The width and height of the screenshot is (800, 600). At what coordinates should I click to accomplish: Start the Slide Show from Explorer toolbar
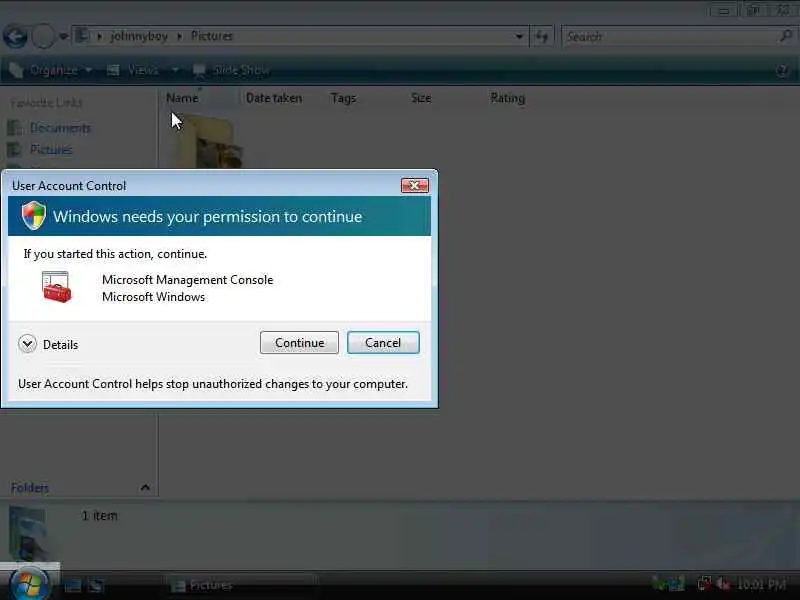(232, 70)
